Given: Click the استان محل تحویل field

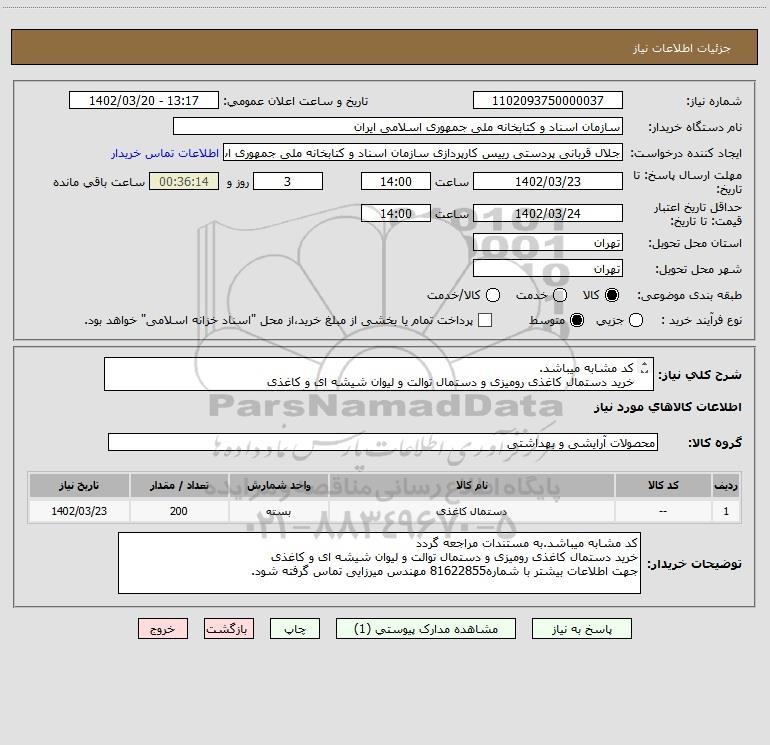Looking at the screenshot, I should (548, 243).
